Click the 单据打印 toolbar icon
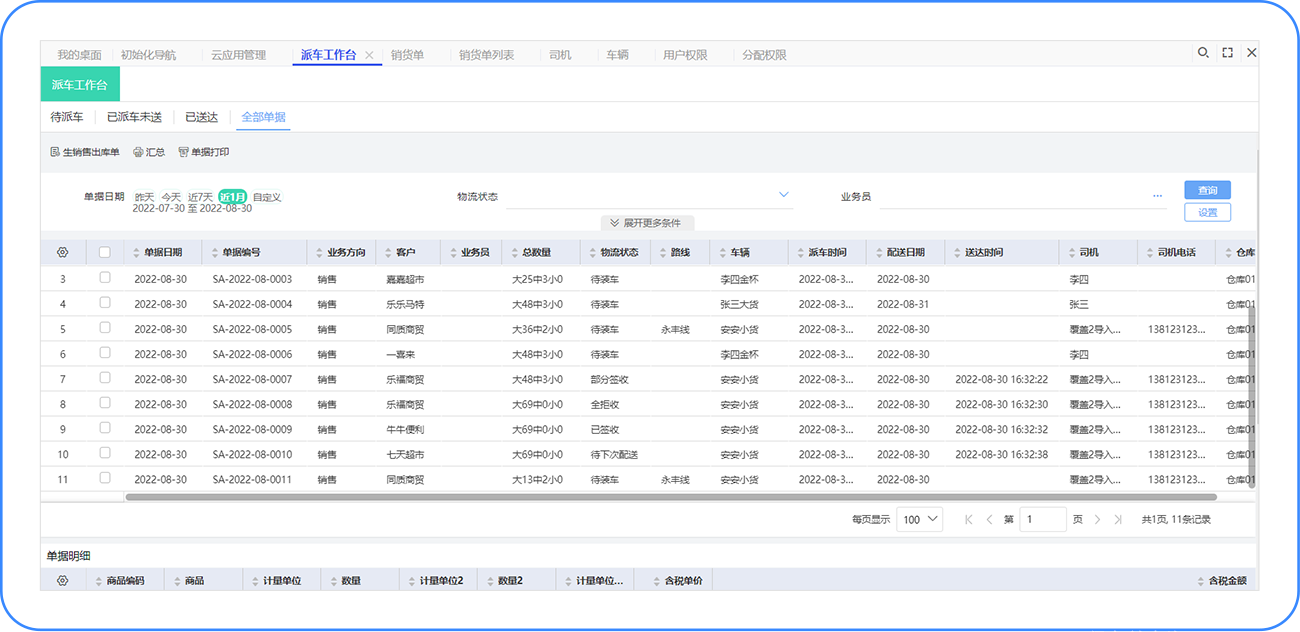This screenshot has height=632, width=1300. (x=183, y=152)
